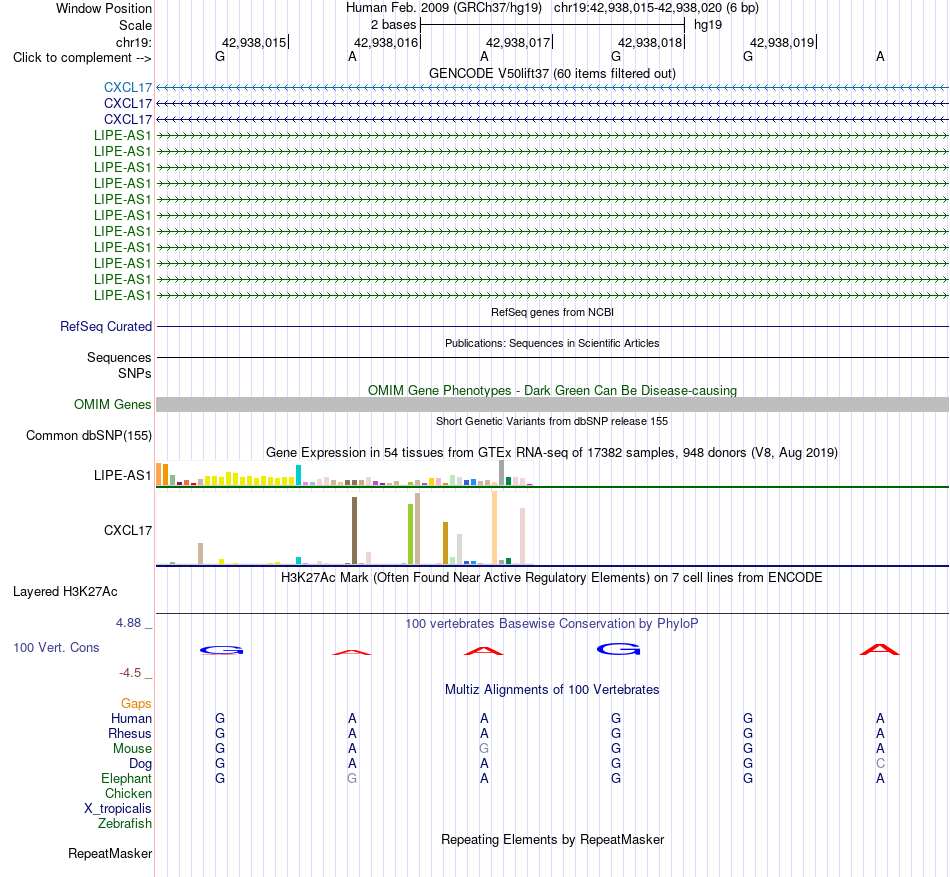The height and width of the screenshot is (877, 950).
Task: Click the Elephant species label
Action: coord(126,778)
